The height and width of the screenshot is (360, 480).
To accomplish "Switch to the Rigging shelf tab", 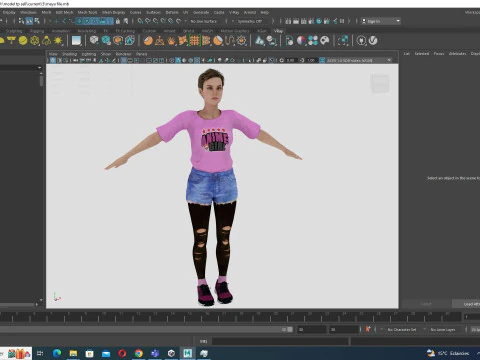I will [x=37, y=31].
